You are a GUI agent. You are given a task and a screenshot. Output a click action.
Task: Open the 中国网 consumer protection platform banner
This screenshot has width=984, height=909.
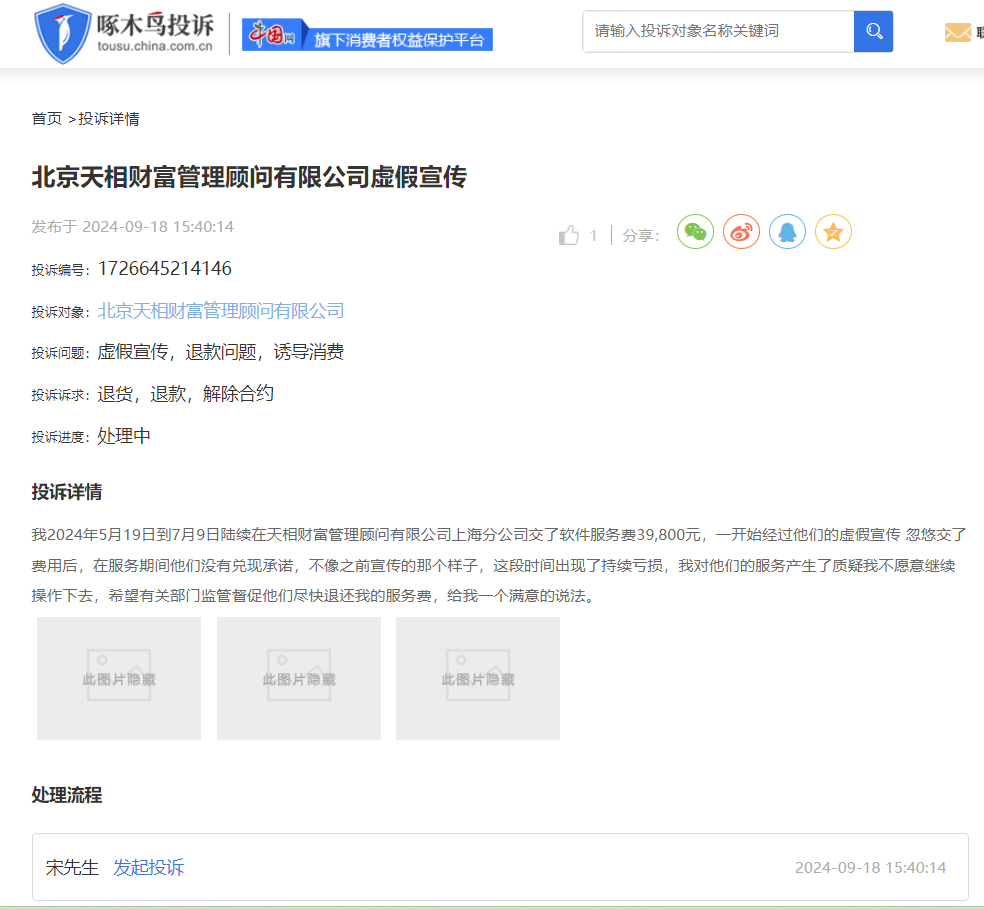point(367,35)
